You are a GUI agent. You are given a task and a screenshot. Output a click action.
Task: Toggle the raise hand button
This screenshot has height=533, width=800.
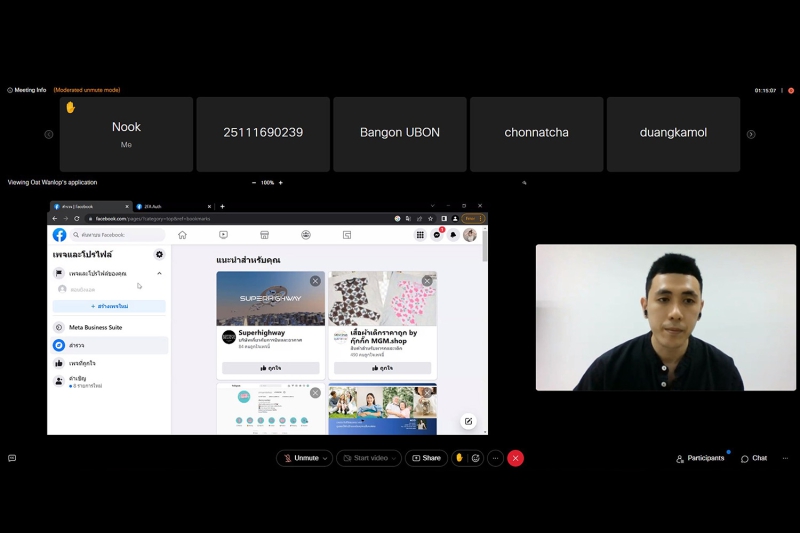click(459, 458)
